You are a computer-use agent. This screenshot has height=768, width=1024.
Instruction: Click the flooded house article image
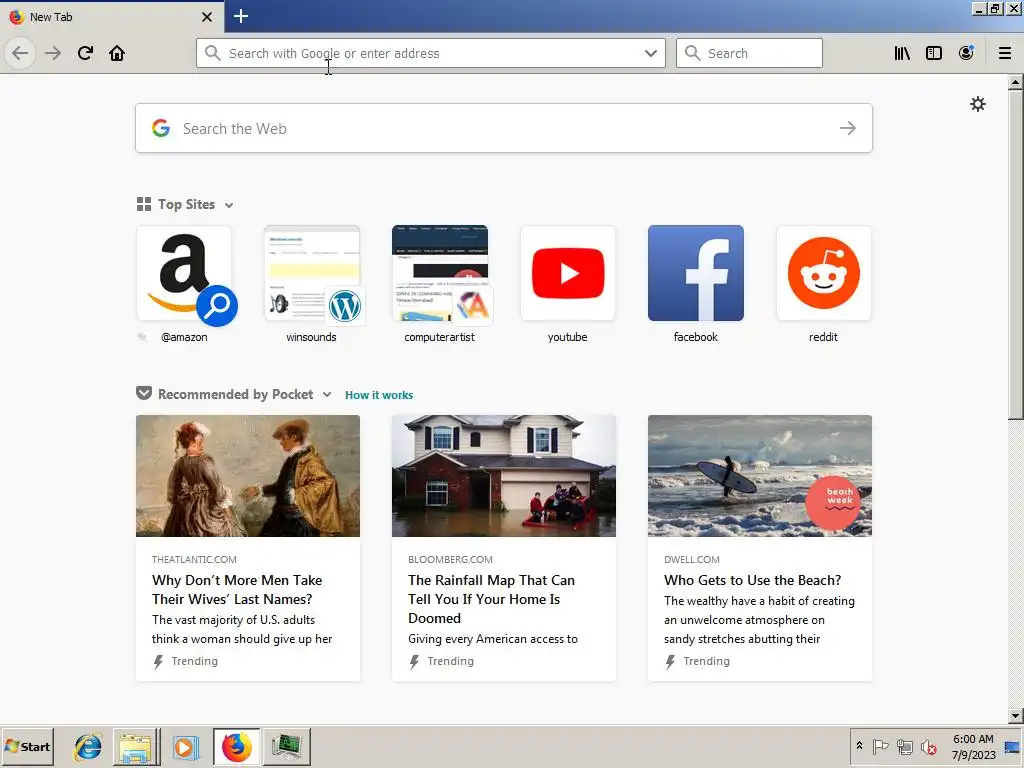point(504,476)
